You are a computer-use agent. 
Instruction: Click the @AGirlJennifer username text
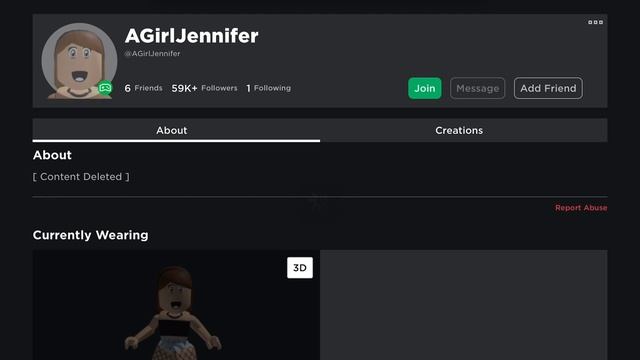pos(152,53)
